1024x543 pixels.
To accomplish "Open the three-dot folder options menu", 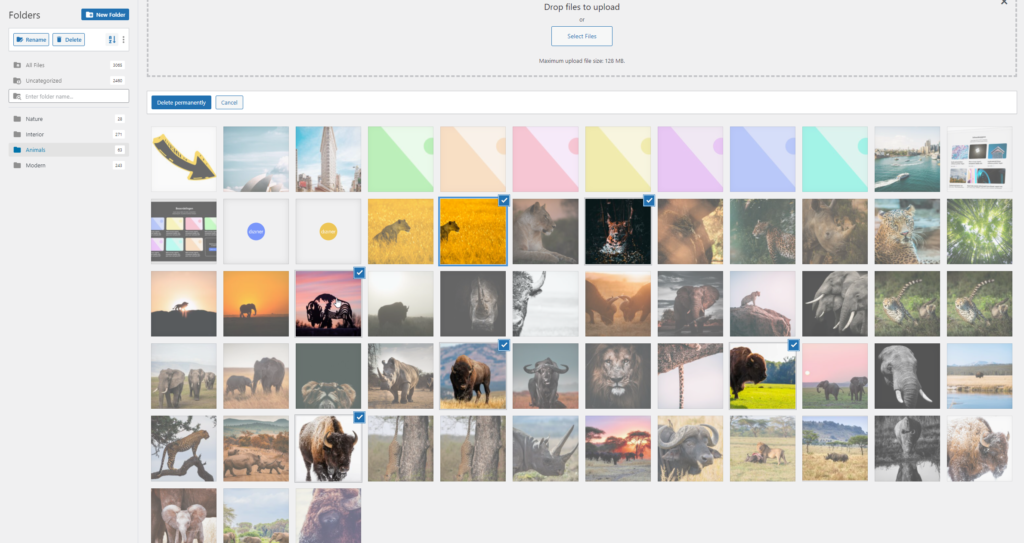I will [123, 40].
